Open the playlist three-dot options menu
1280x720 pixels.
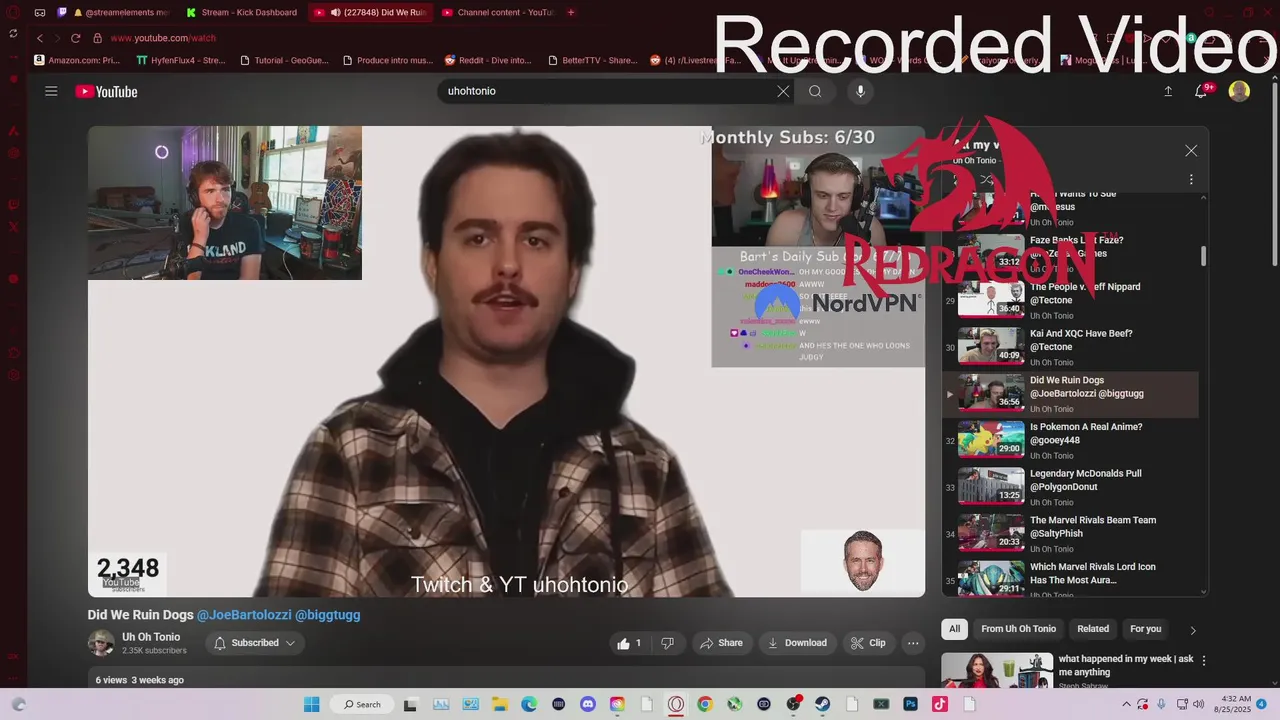(1191, 180)
